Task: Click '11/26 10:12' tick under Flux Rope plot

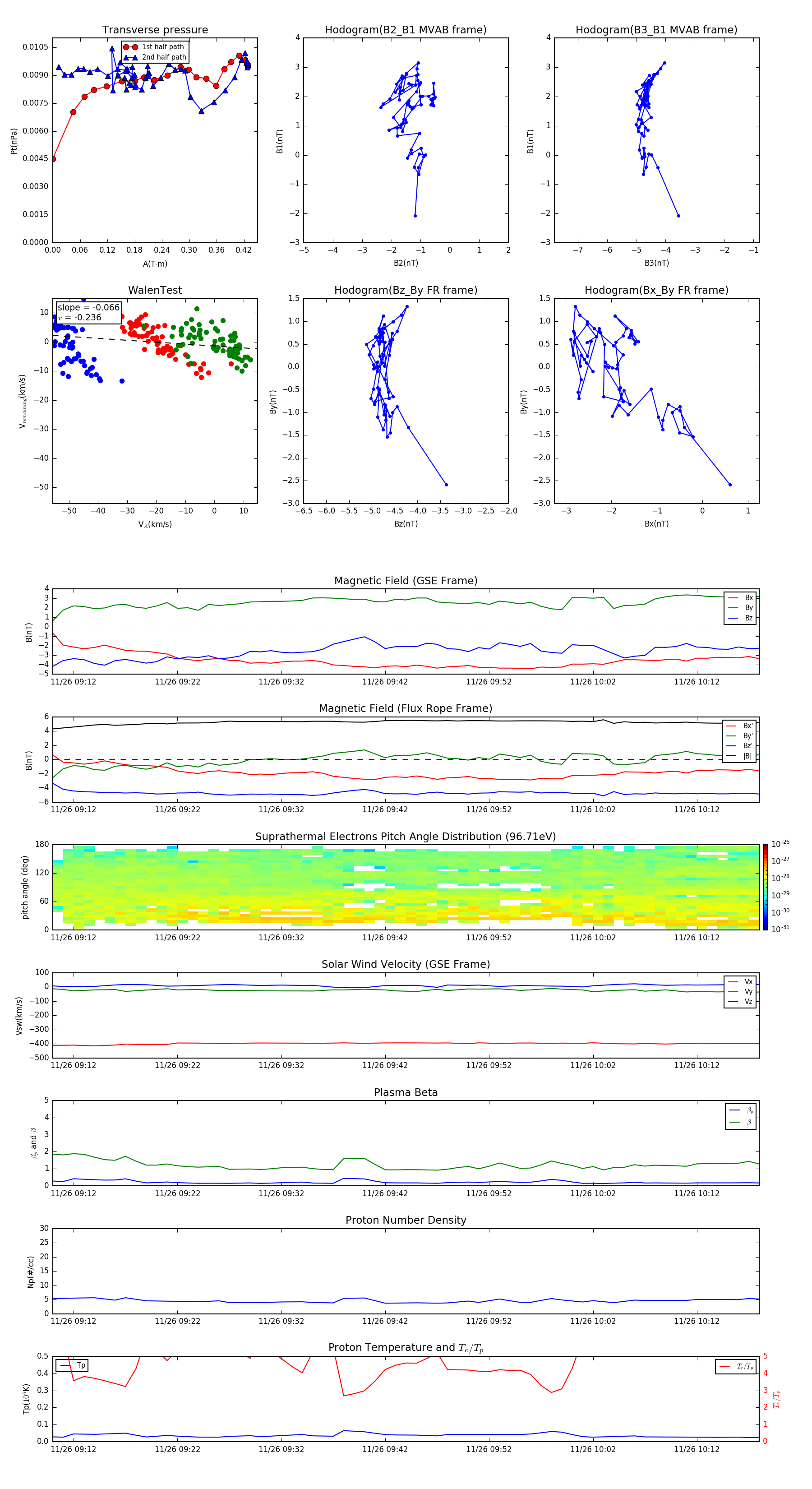Action: (697, 810)
